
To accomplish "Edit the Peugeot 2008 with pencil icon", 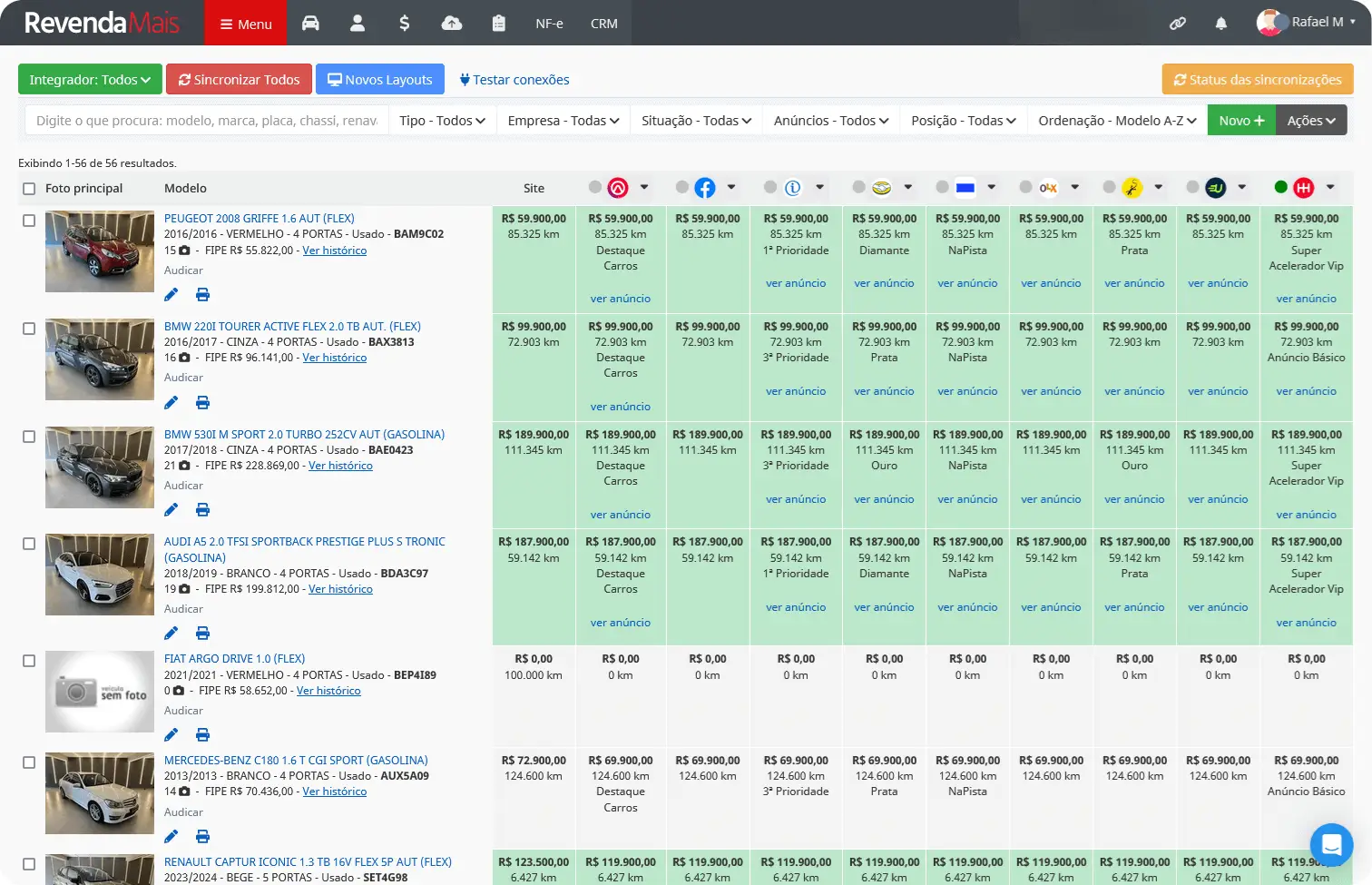I will click(171, 294).
